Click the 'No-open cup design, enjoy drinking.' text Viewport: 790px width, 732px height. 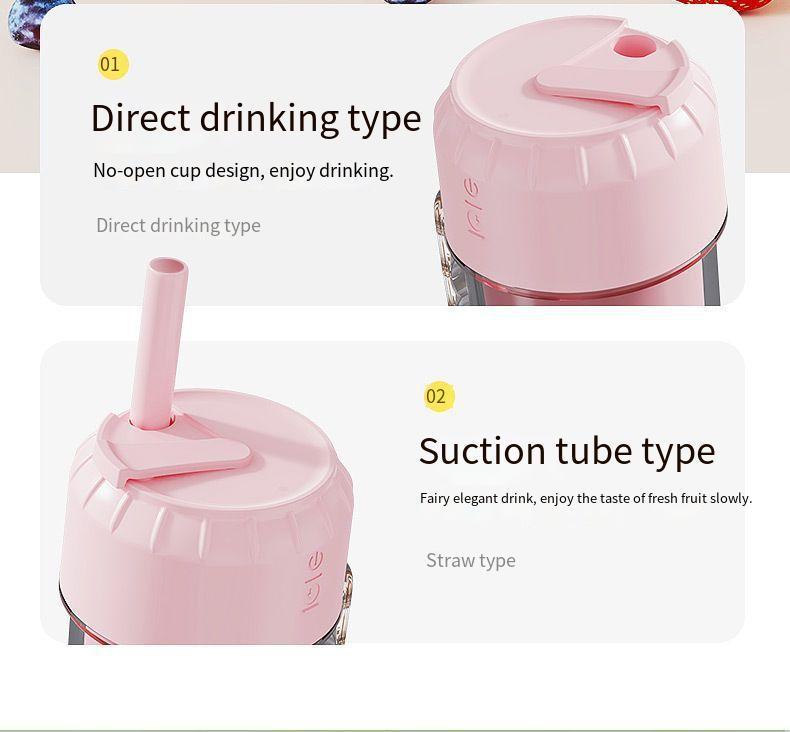point(243,171)
